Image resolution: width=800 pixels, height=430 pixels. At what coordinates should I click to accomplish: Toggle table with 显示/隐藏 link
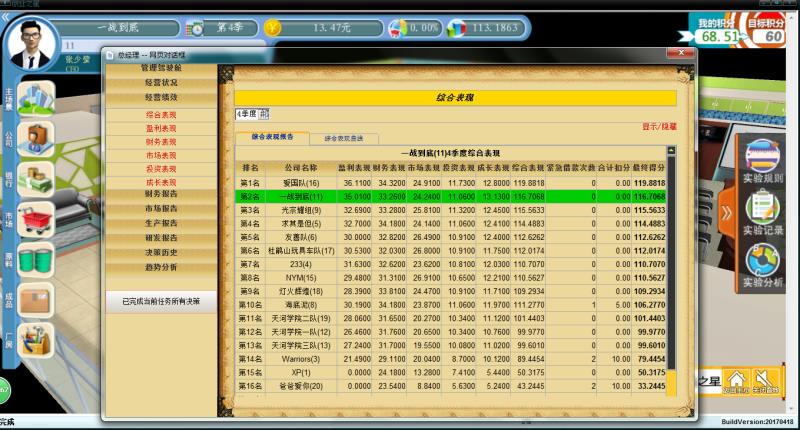click(659, 126)
